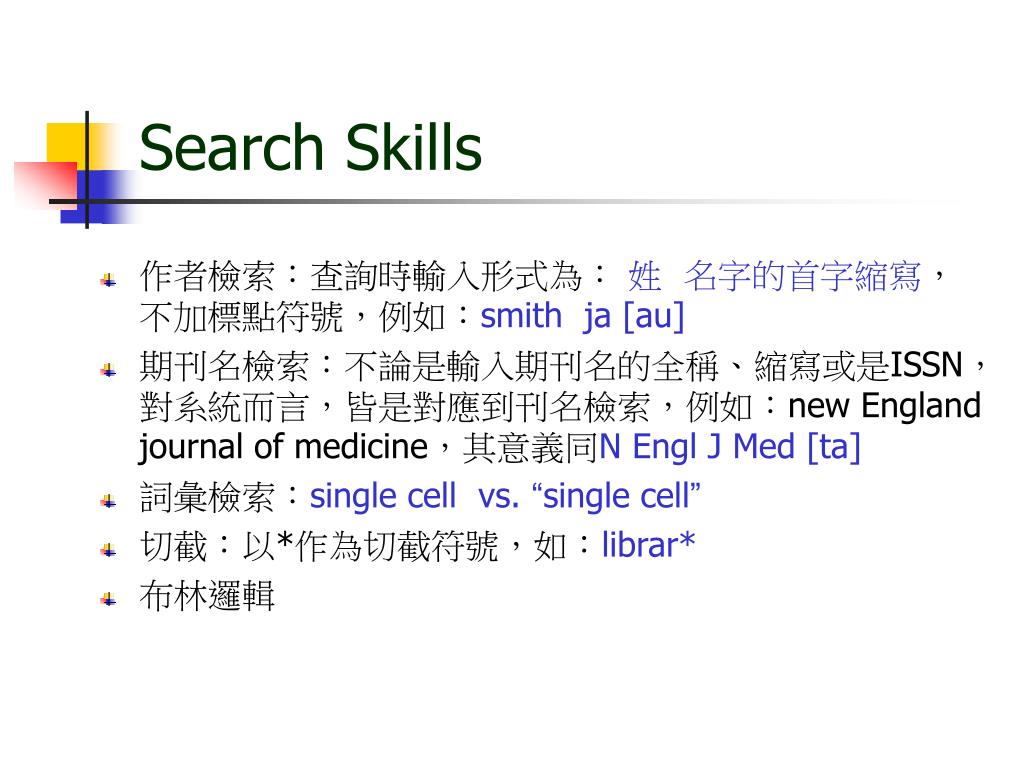
Task: Click the Search Skills title
Action: click(311, 148)
